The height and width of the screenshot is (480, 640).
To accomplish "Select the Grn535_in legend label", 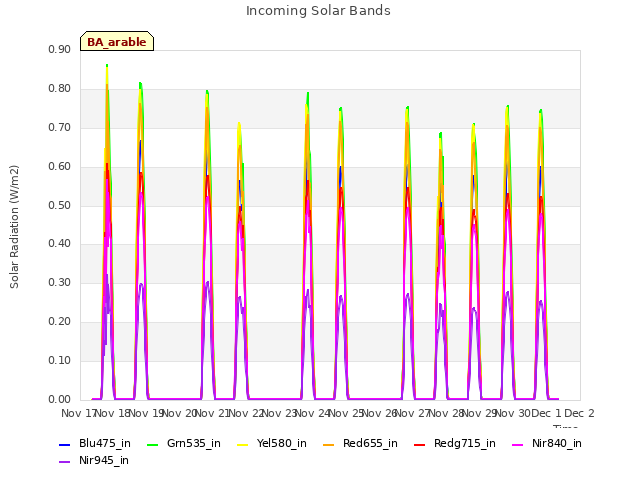I will [193, 443].
